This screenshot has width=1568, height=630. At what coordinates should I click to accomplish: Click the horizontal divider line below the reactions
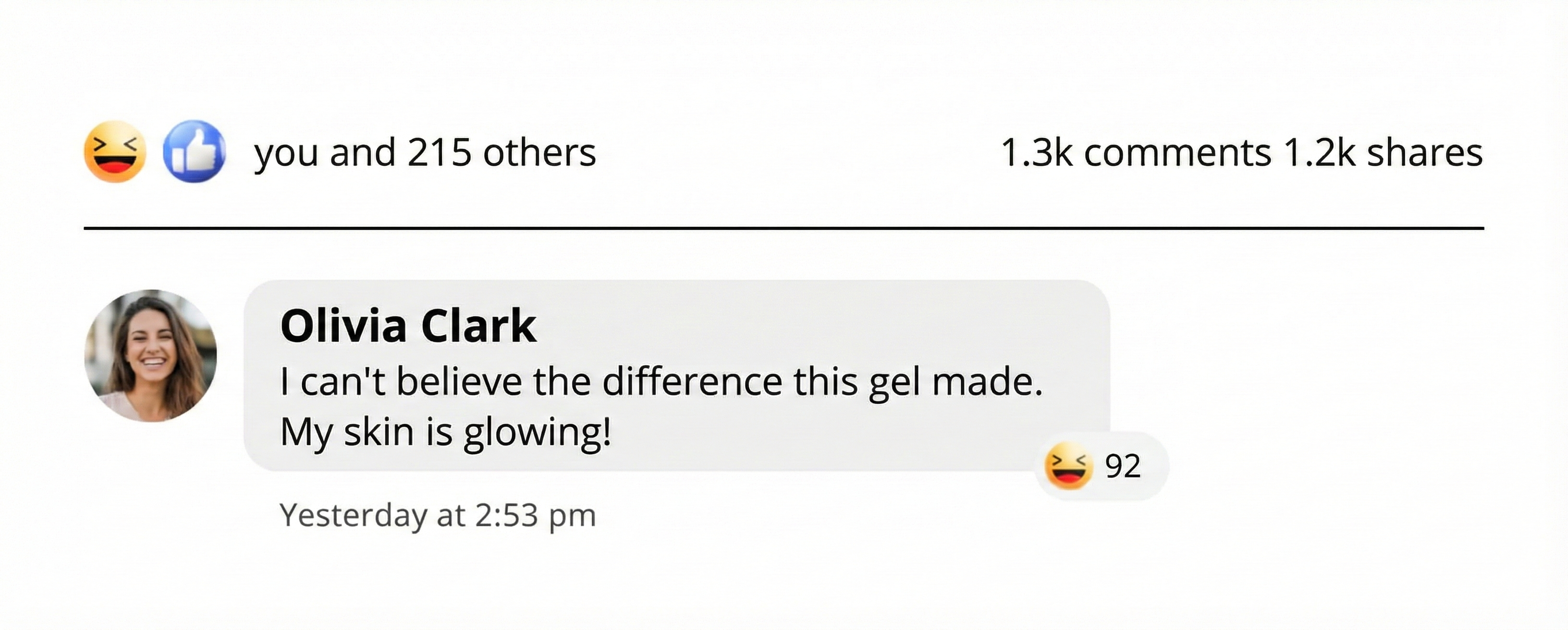pos(784,228)
